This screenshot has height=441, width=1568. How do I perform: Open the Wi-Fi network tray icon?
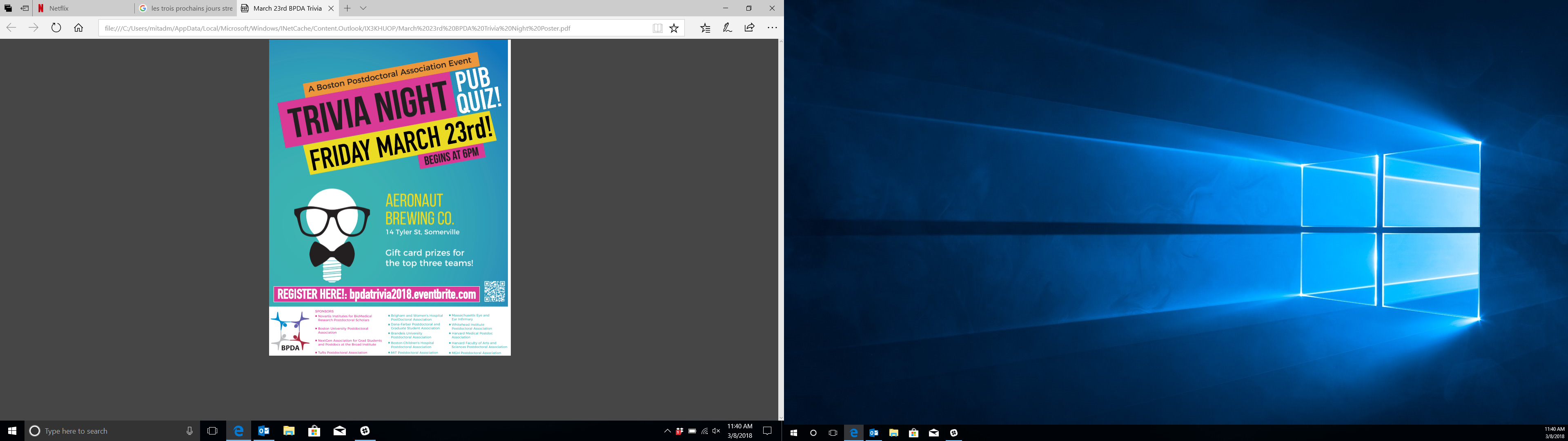pos(704,431)
